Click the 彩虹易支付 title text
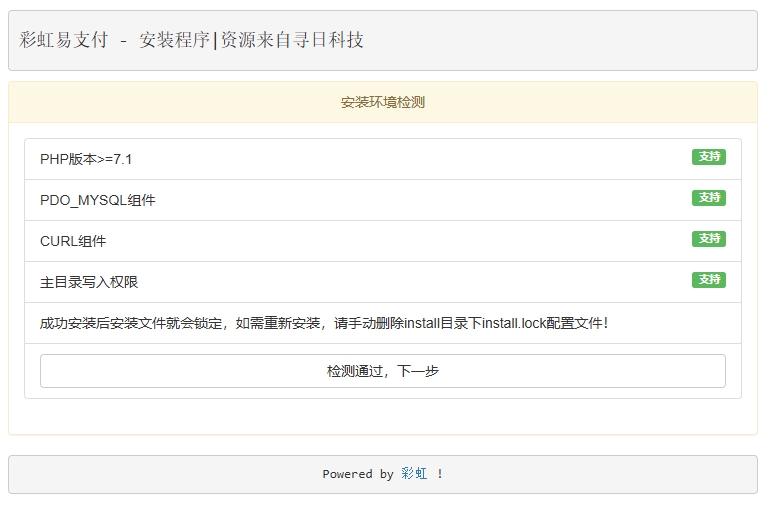The height and width of the screenshot is (508, 774). click(63, 40)
